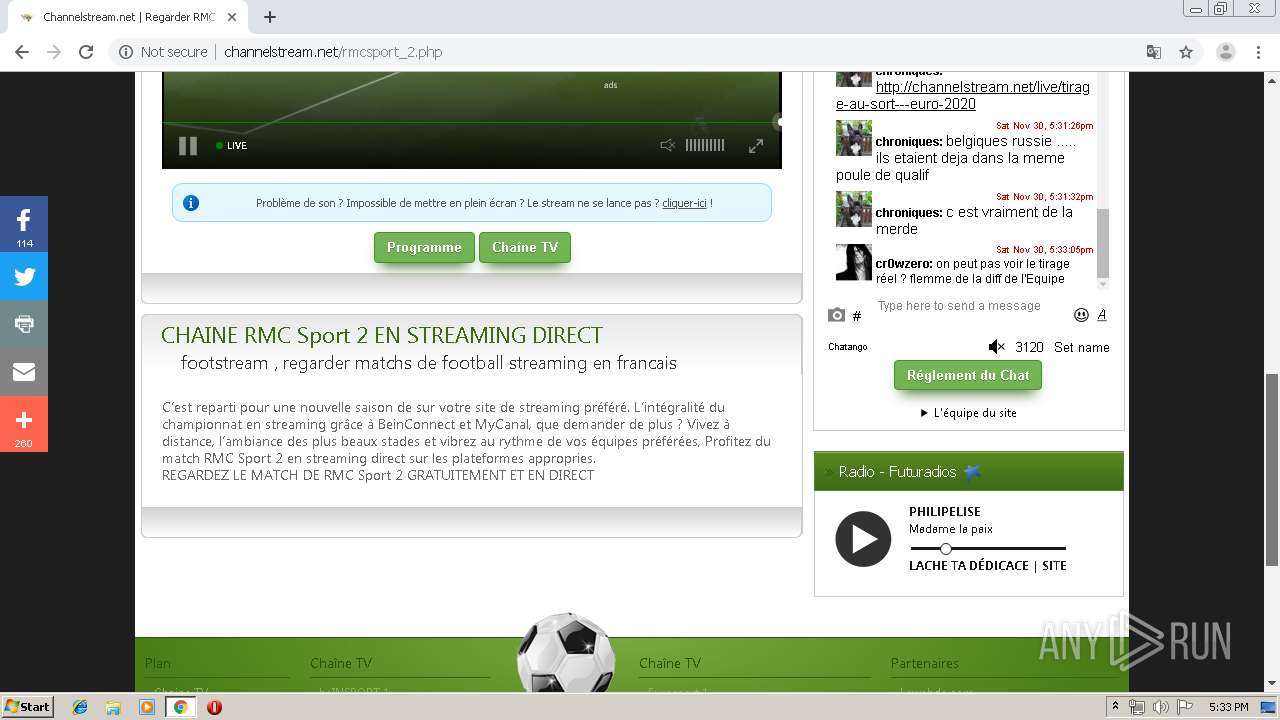Click footer 'Partenaires' heading
Screen dimensions: 1280x720
click(924, 663)
